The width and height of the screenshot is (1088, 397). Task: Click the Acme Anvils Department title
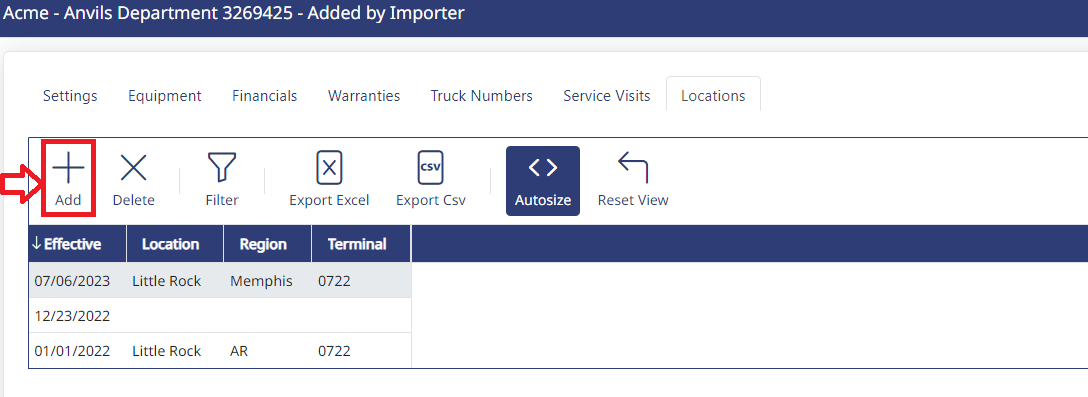pyautogui.click(x=234, y=12)
